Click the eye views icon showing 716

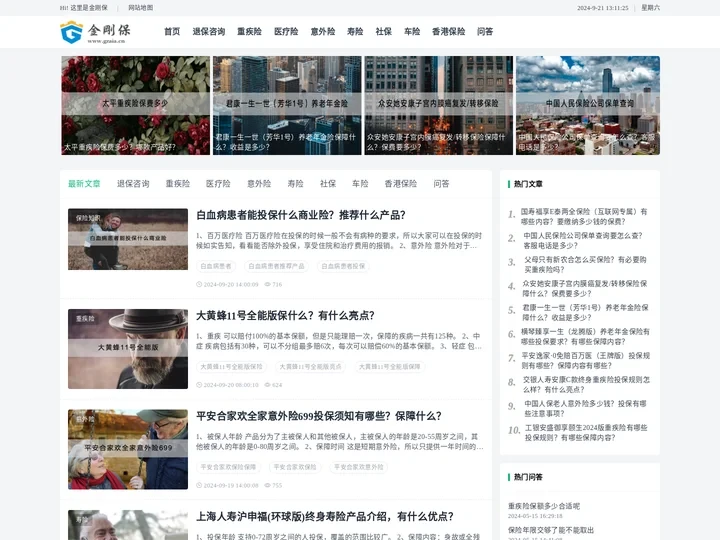click(268, 284)
